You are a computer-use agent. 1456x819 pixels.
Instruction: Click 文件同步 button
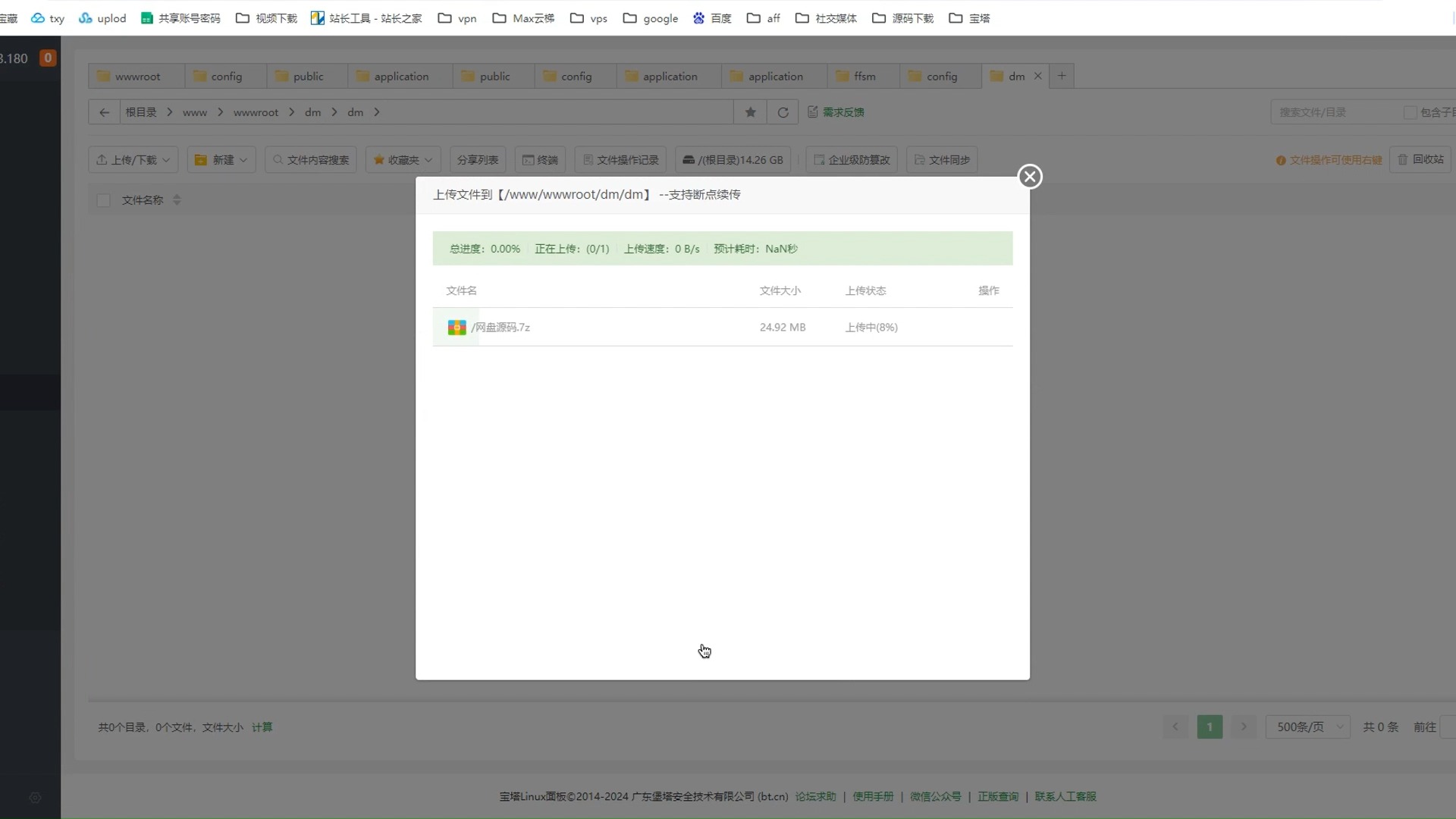(x=942, y=160)
